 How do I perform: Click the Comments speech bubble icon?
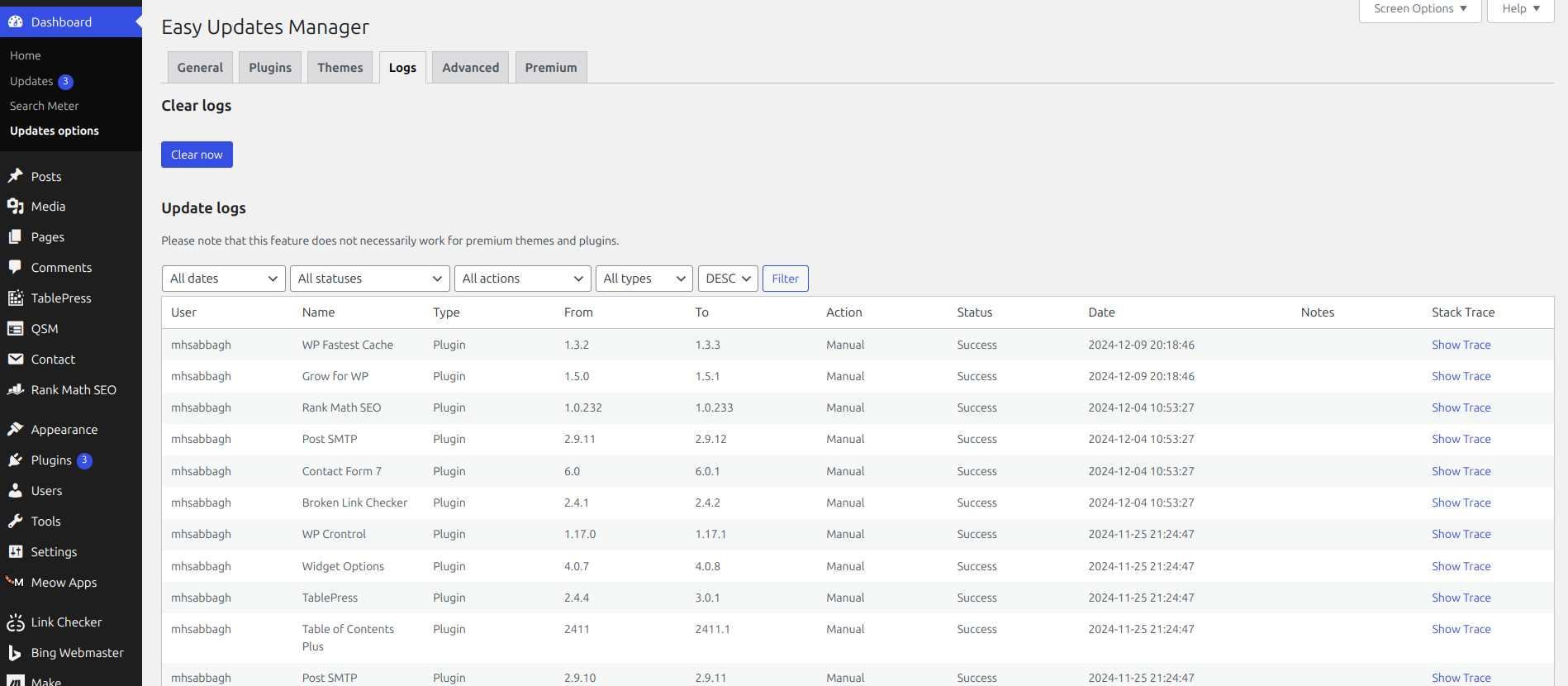click(15, 267)
